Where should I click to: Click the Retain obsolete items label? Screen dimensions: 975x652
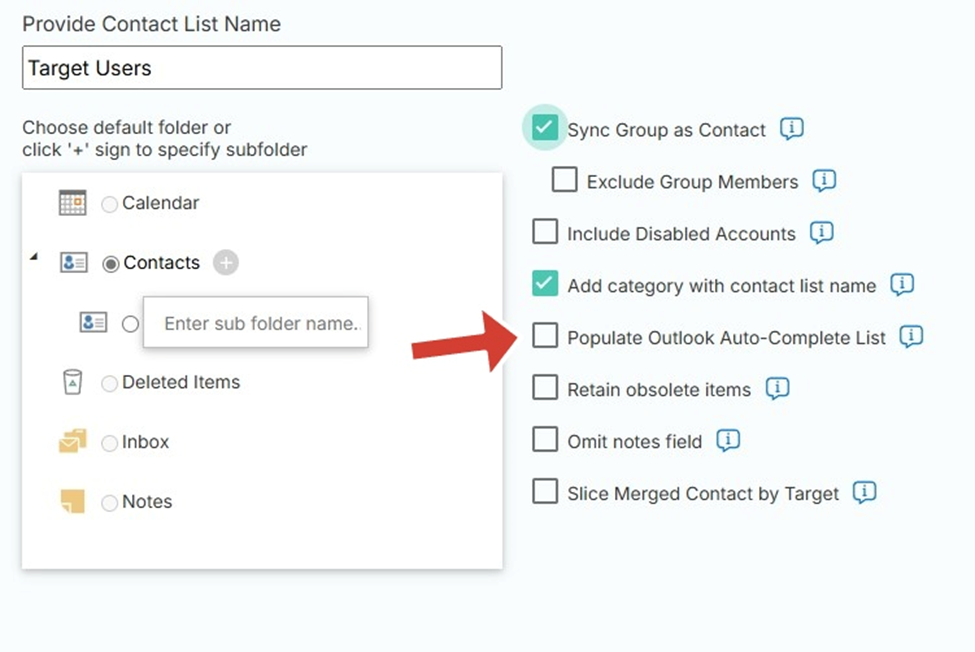[x=659, y=390]
